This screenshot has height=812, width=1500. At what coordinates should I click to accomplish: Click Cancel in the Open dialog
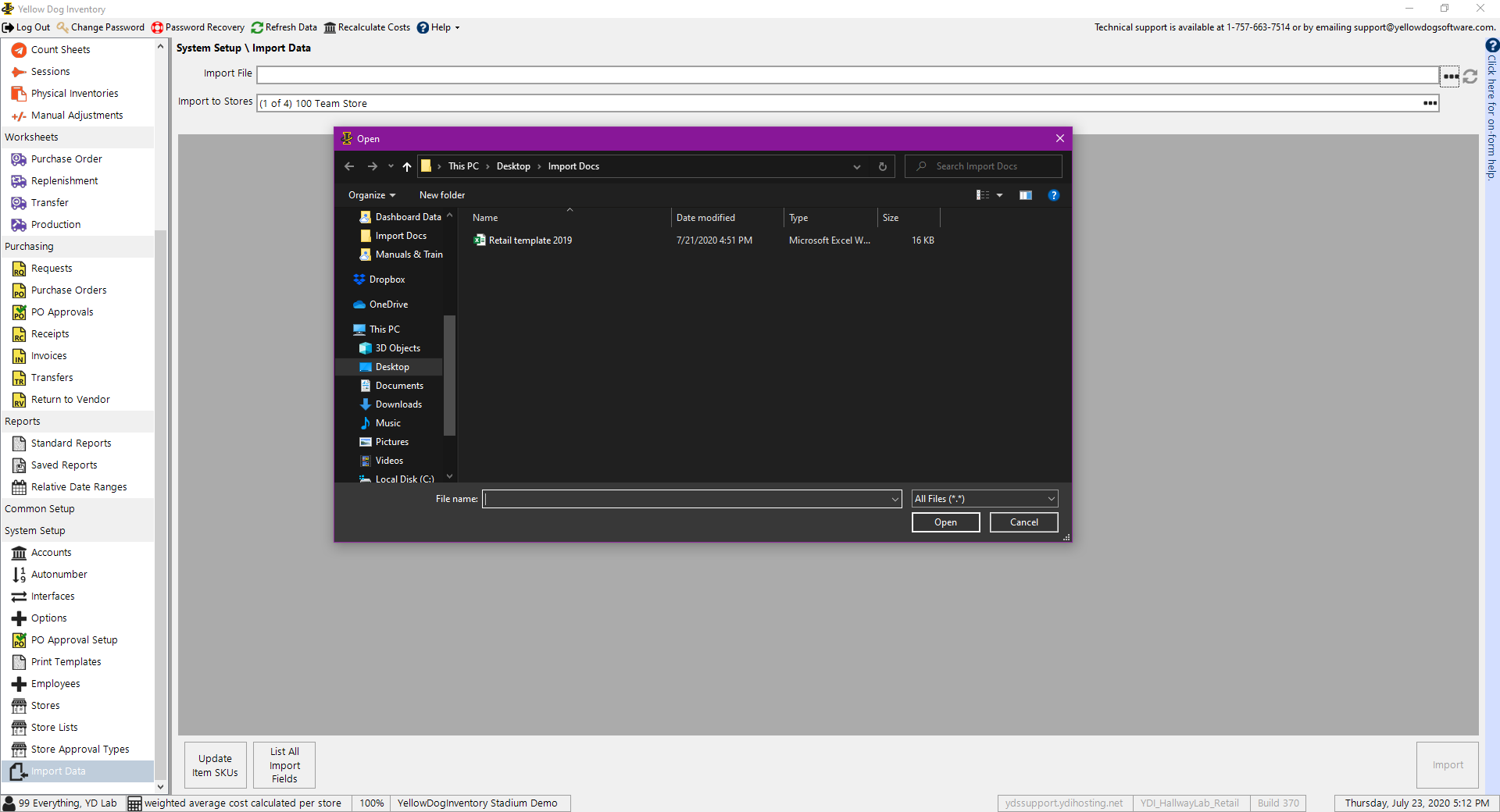(x=1023, y=522)
